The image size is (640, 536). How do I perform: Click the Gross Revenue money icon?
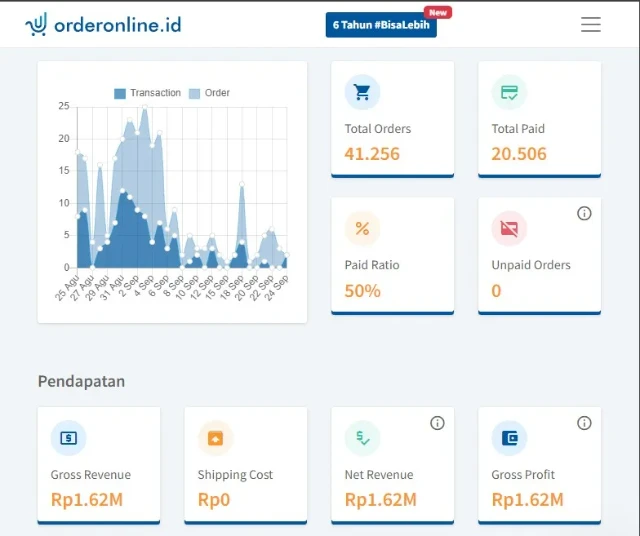pos(68,438)
